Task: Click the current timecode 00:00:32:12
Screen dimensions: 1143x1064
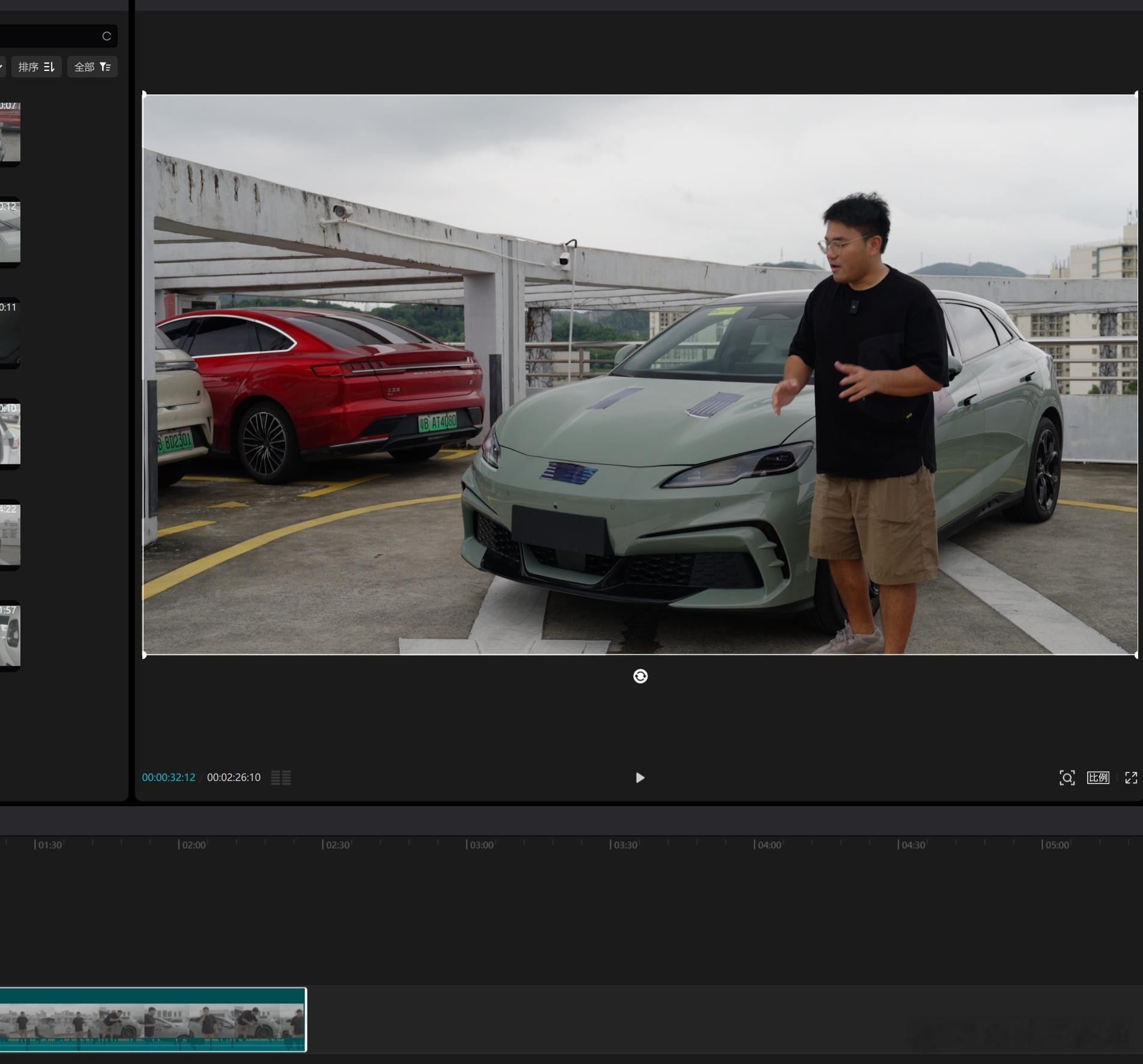Action: click(169, 777)
